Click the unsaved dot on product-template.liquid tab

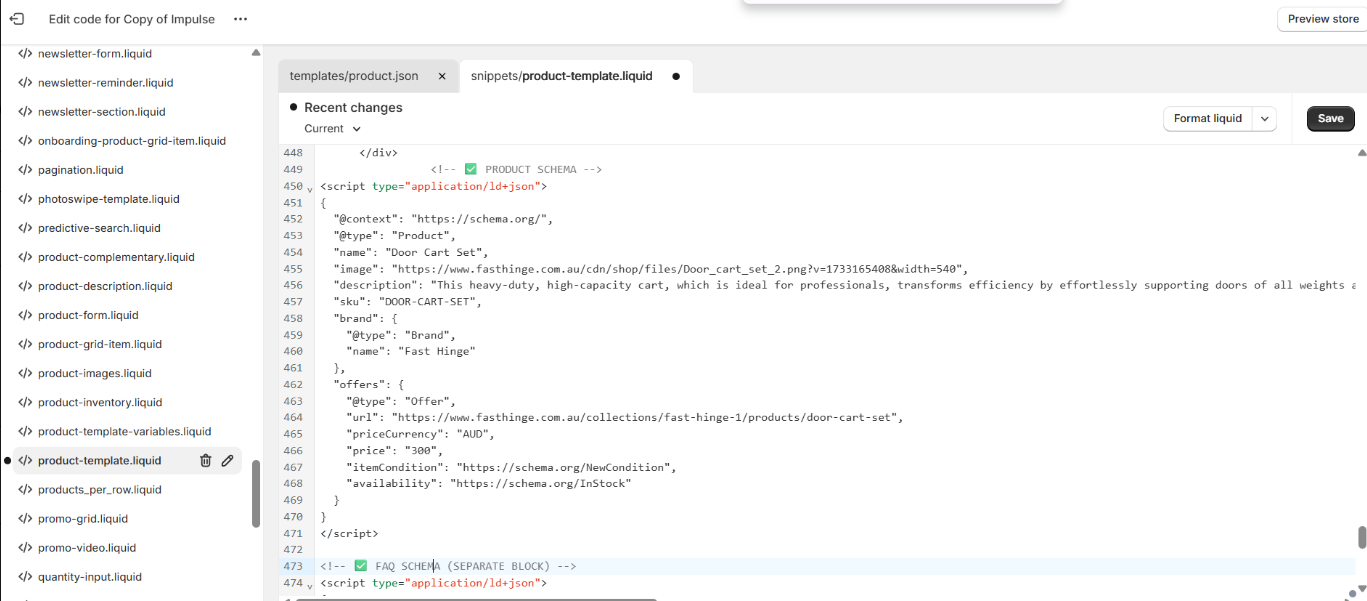coord(676,76)
